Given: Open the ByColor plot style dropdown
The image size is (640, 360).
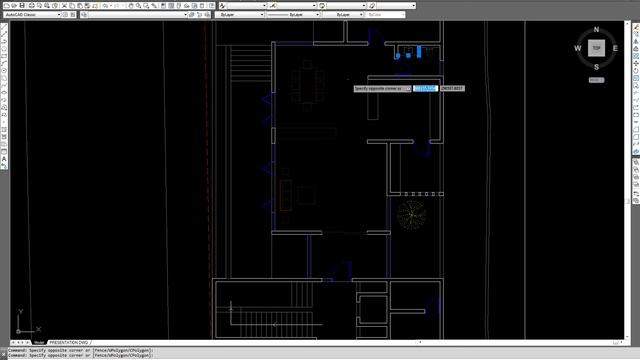Looking at the screenshot, I should [386, 15].
